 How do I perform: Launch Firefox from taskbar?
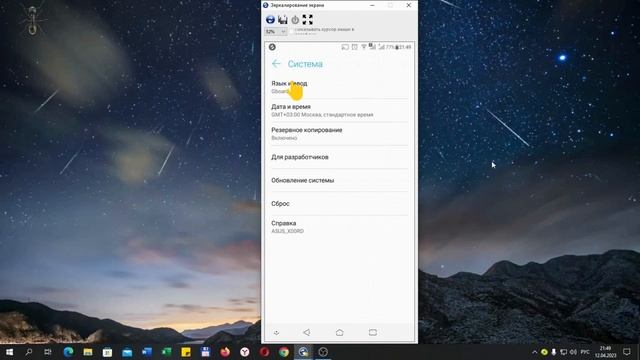pyautogui.click(x=225, y=352)
